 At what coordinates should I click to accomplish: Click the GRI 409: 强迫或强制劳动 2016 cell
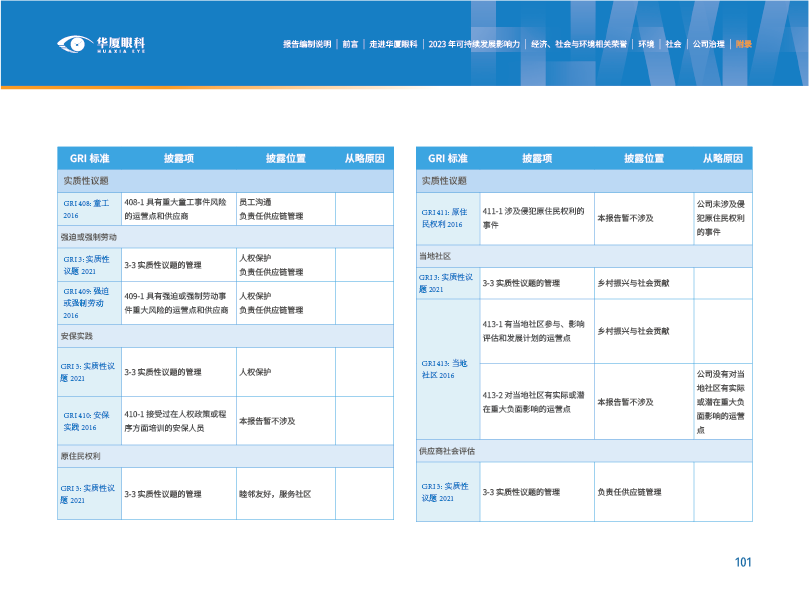coord(90,303)
